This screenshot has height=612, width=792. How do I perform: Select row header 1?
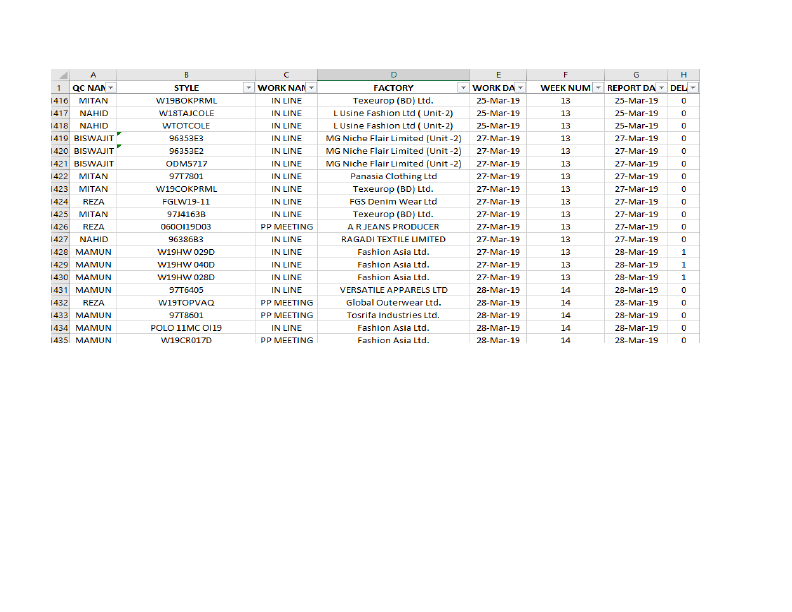coord(60,88)
